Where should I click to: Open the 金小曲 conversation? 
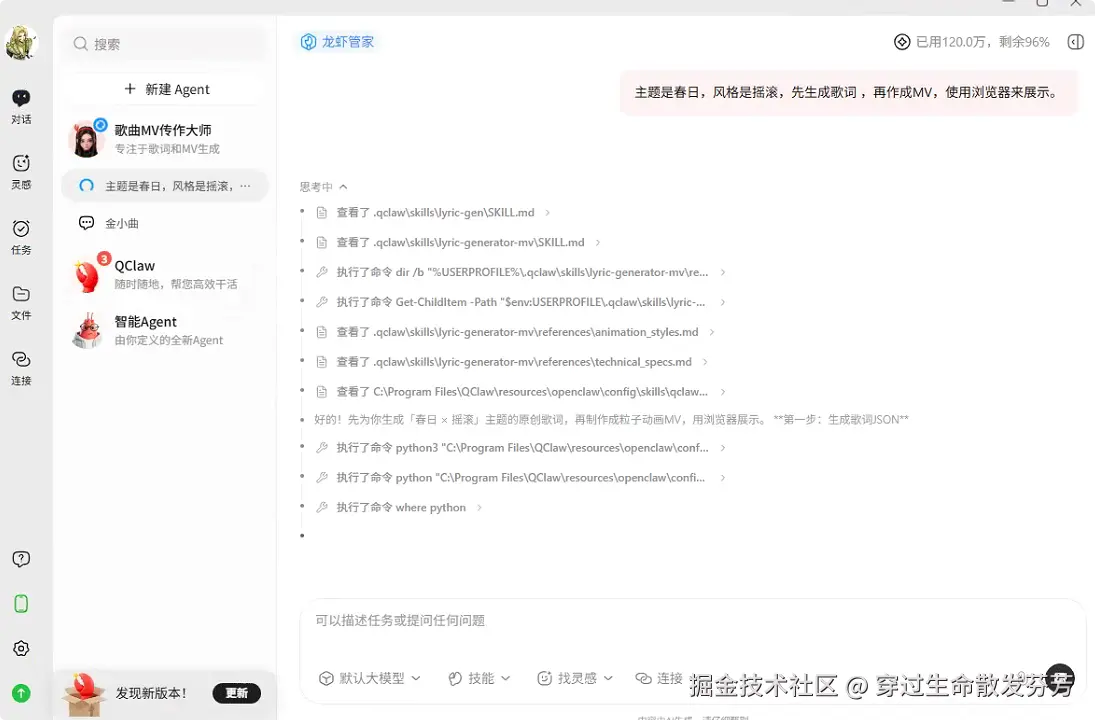pyautogui.click(x=165, y=223)
